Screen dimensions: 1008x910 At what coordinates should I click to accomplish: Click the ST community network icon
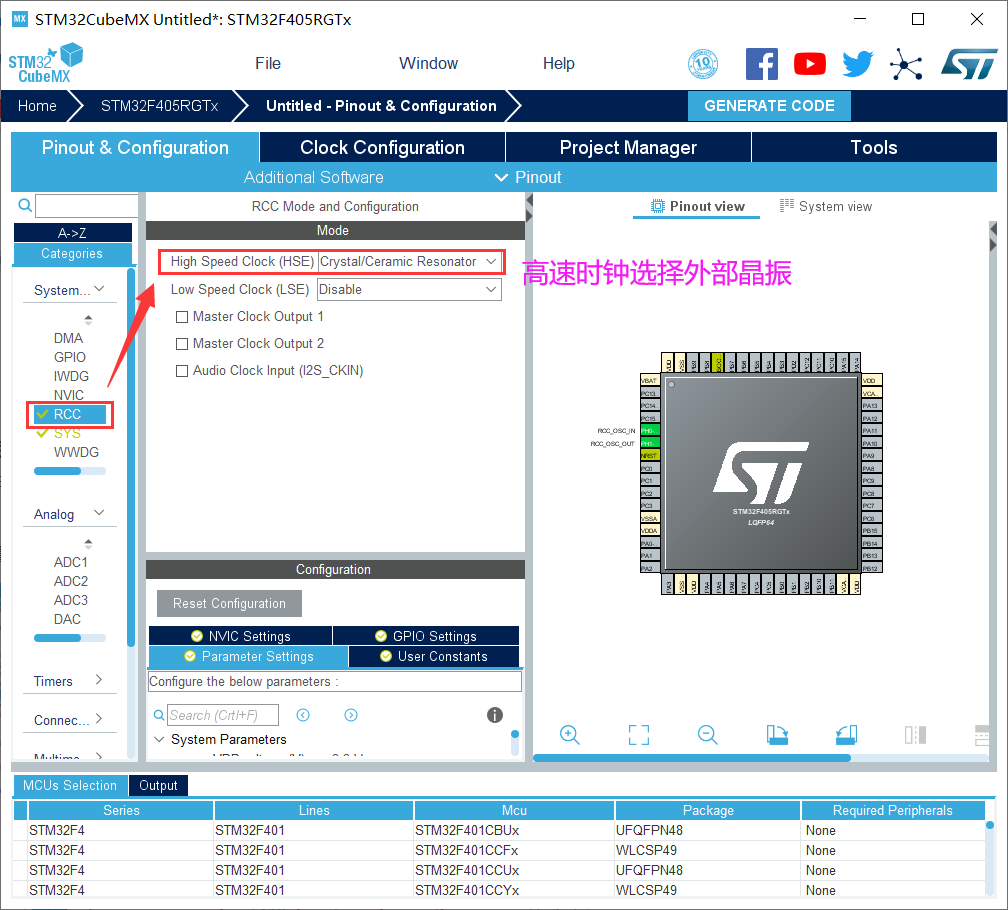click(906, 64)
